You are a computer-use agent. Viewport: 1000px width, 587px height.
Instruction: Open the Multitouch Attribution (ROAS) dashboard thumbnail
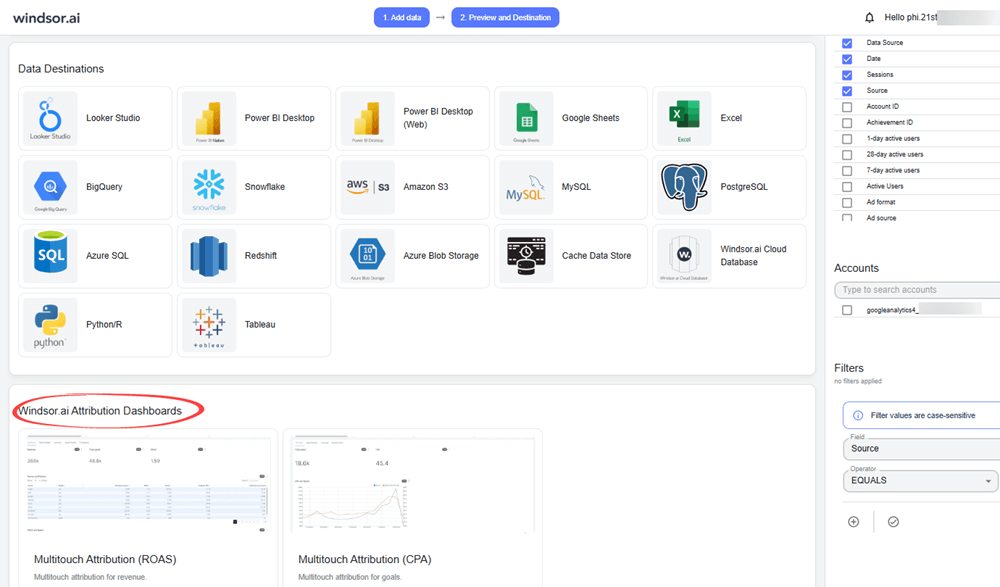click(148, 483)
